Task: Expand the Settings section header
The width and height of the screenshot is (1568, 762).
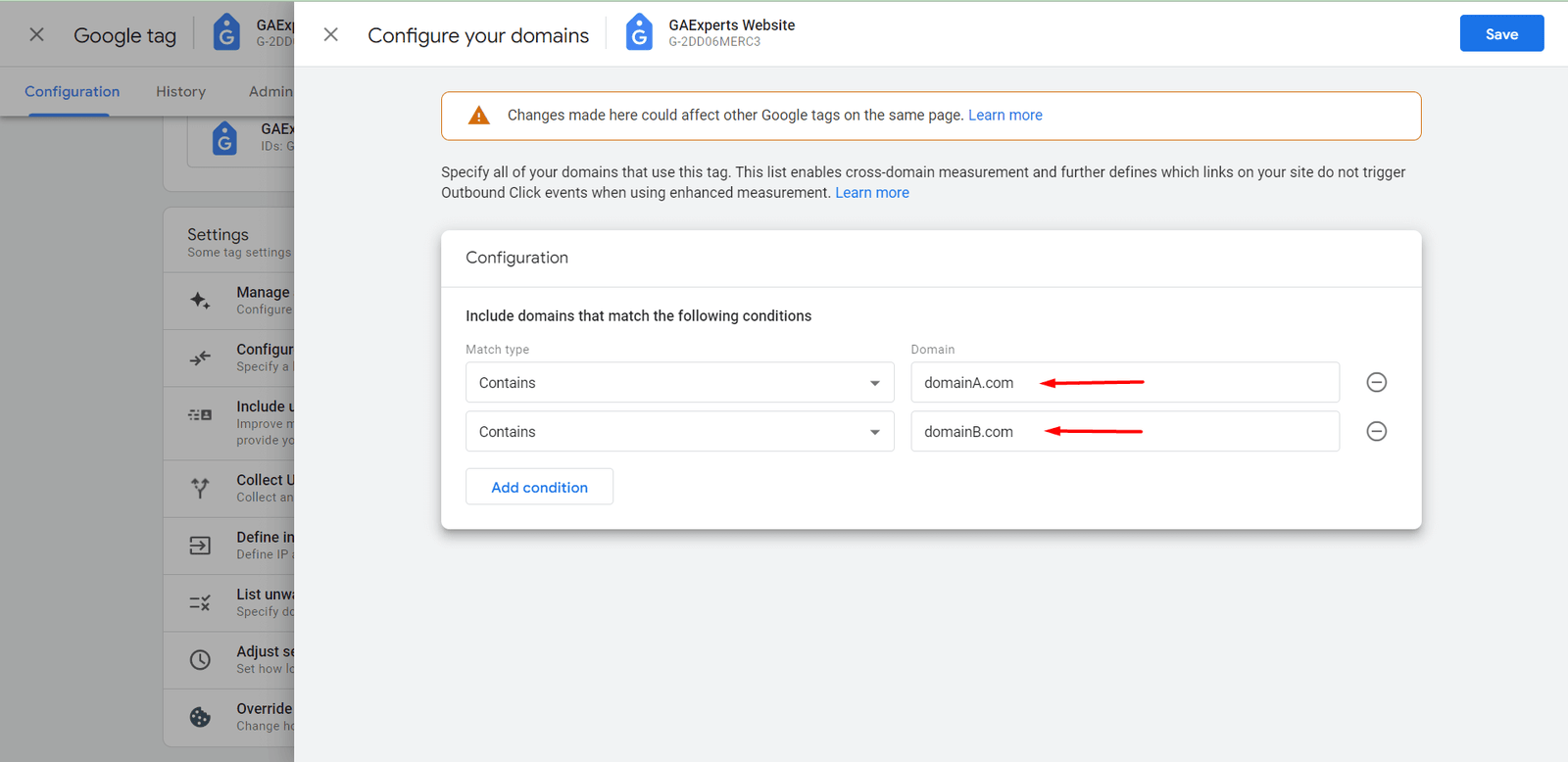Action: (218, 234)
